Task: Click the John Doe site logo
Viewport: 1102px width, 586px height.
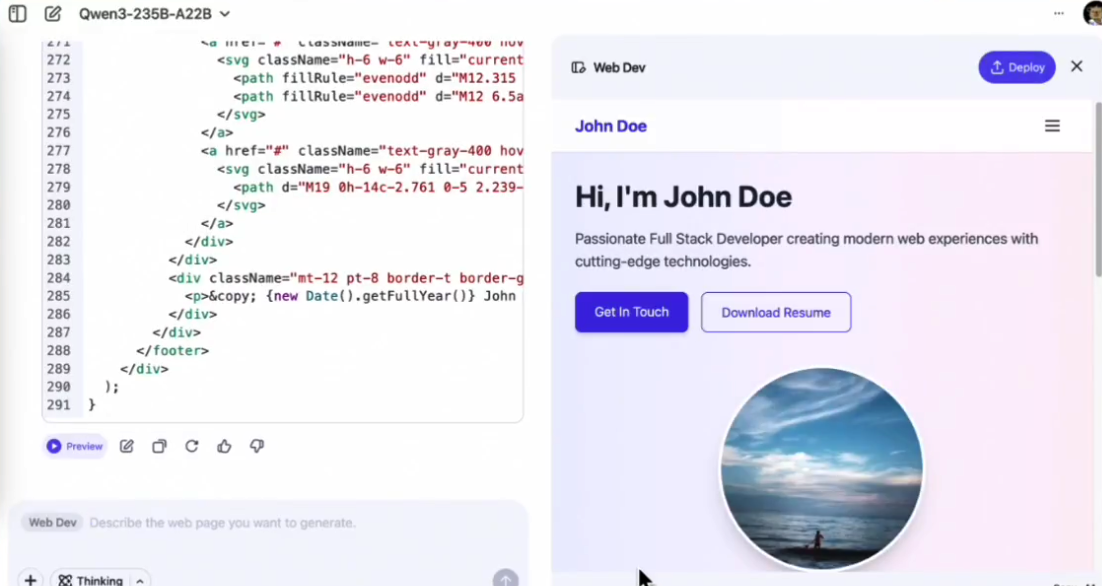Action: coord(610,126)
